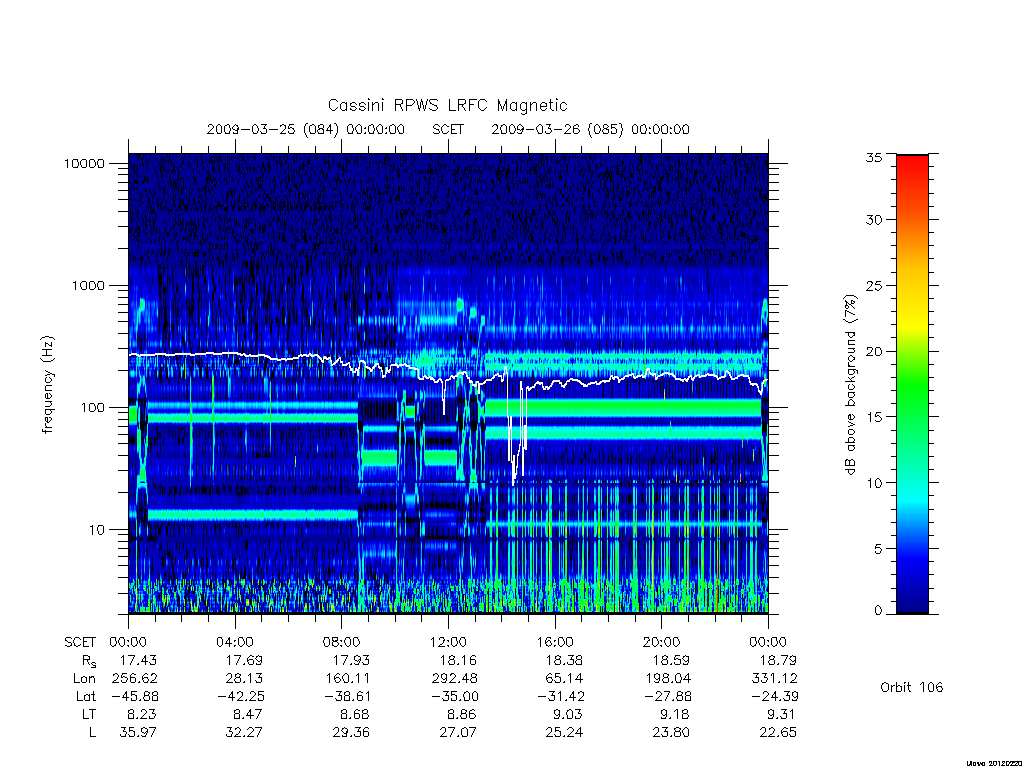Select end time '2009-03-26 (085) 00:00:00'
The image size is (1024, 768).
[590, 129]
